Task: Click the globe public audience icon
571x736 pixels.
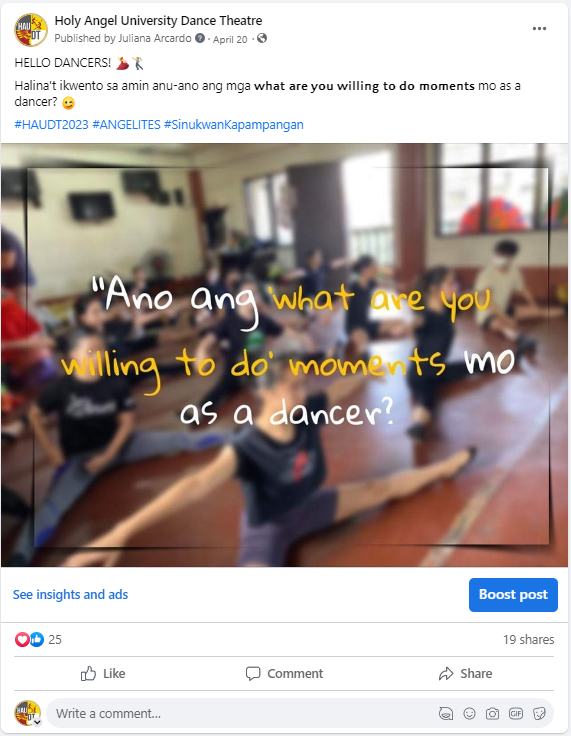Action: coord(262,38)
